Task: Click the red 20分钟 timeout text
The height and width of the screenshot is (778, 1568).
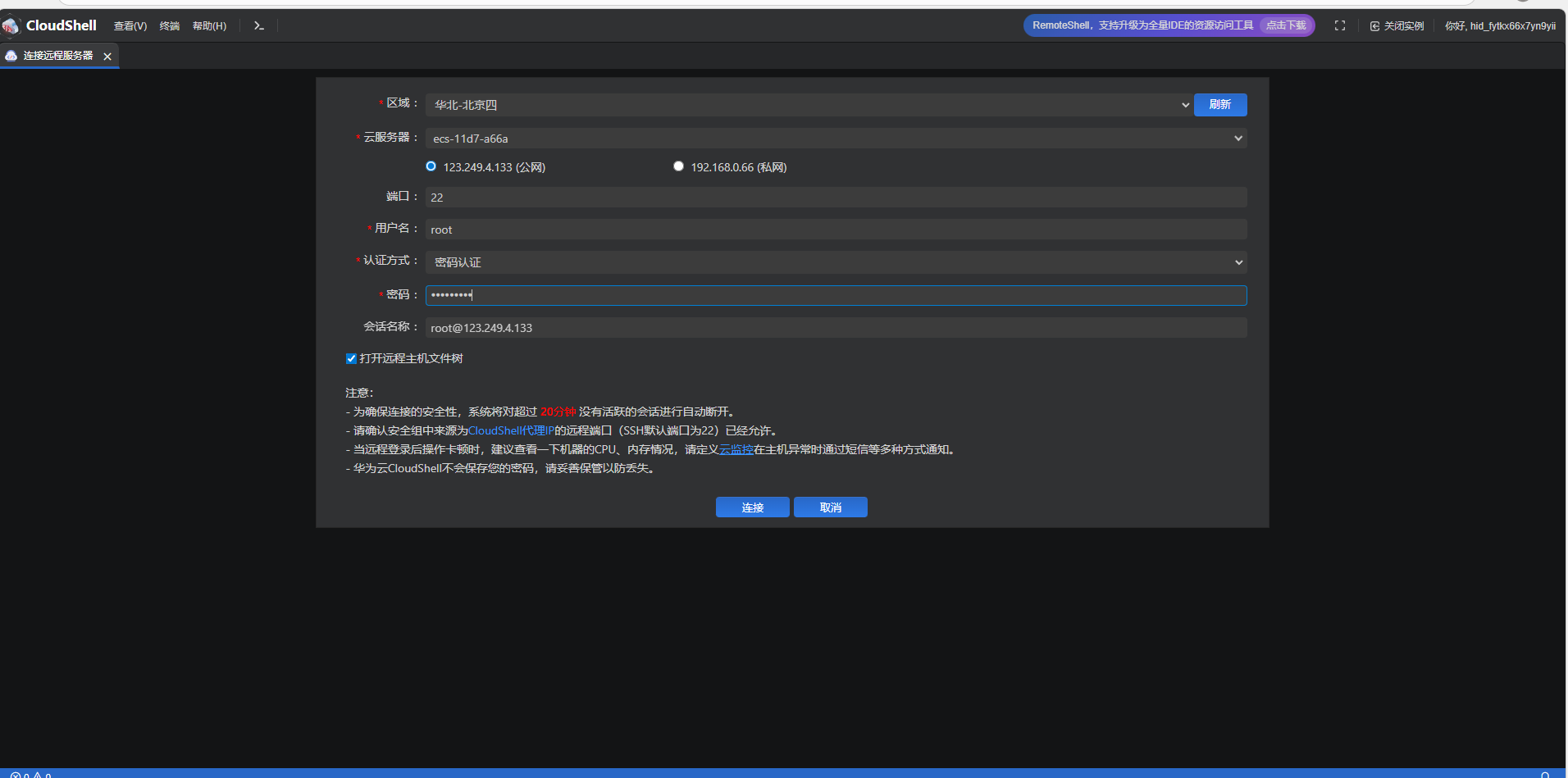Action: pos(558,412)
